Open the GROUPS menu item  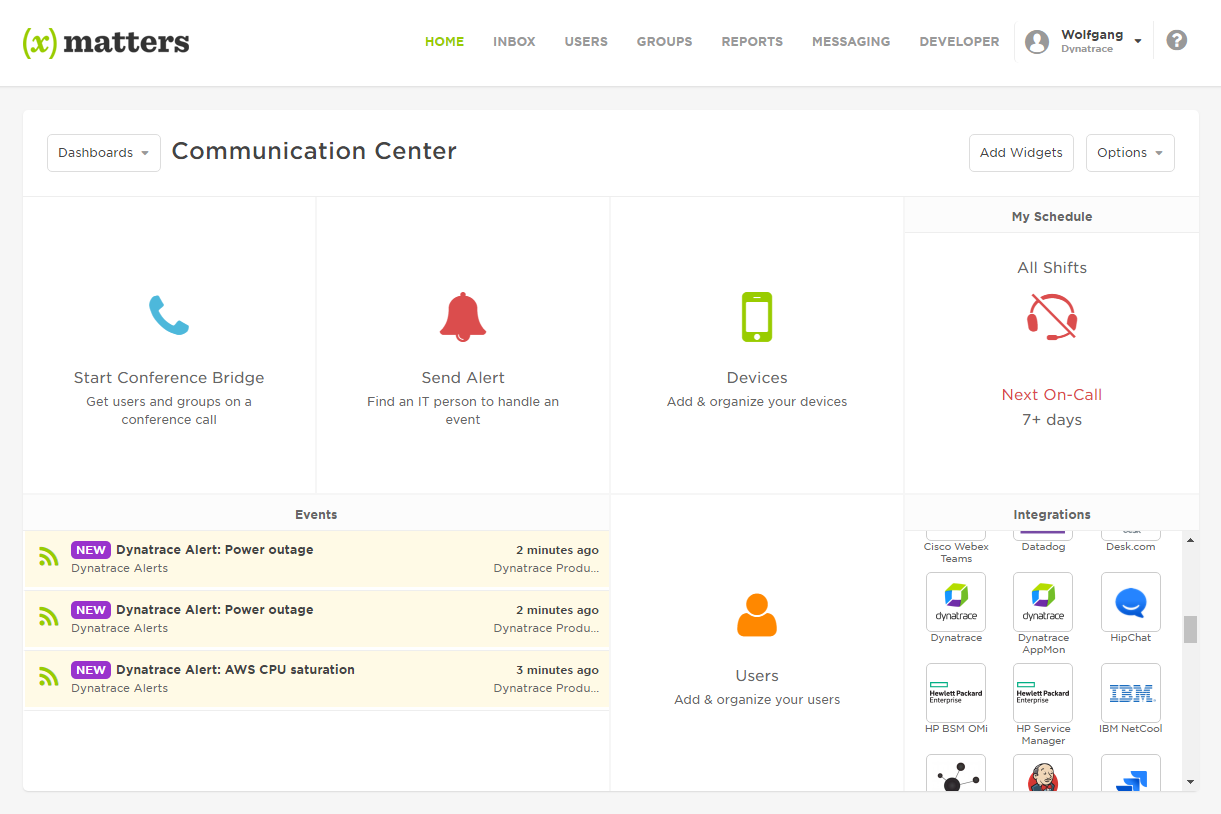664,42
